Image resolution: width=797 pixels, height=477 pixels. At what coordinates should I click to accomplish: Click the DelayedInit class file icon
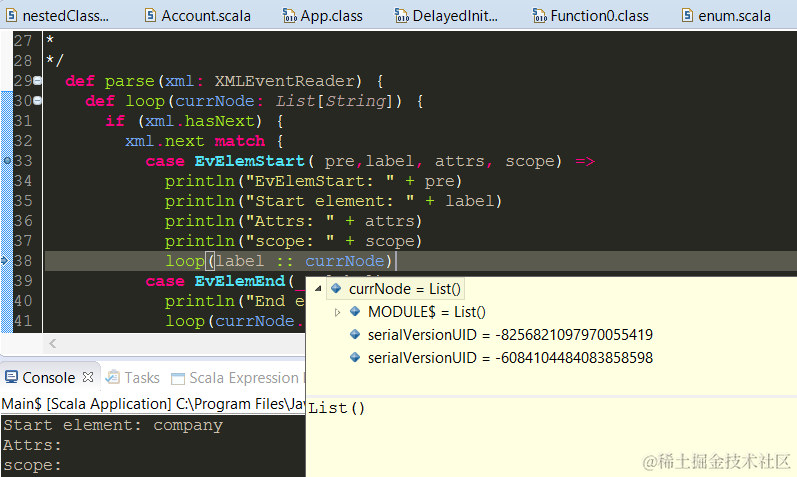click(x=402, y=16)
